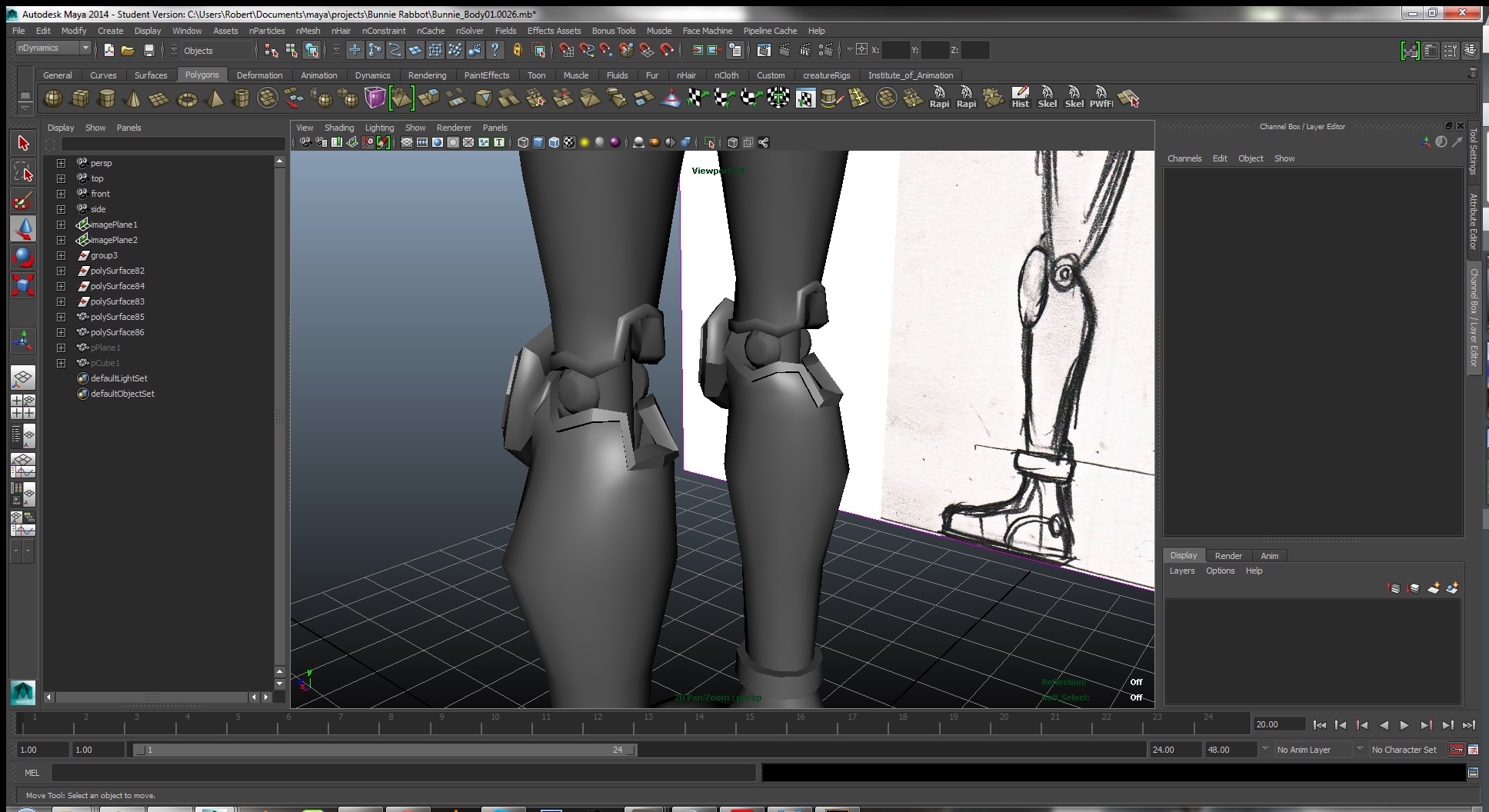Toggle textured display in viewport toolbar
Screen dimensions: 1489x812
tap(569, 142)
